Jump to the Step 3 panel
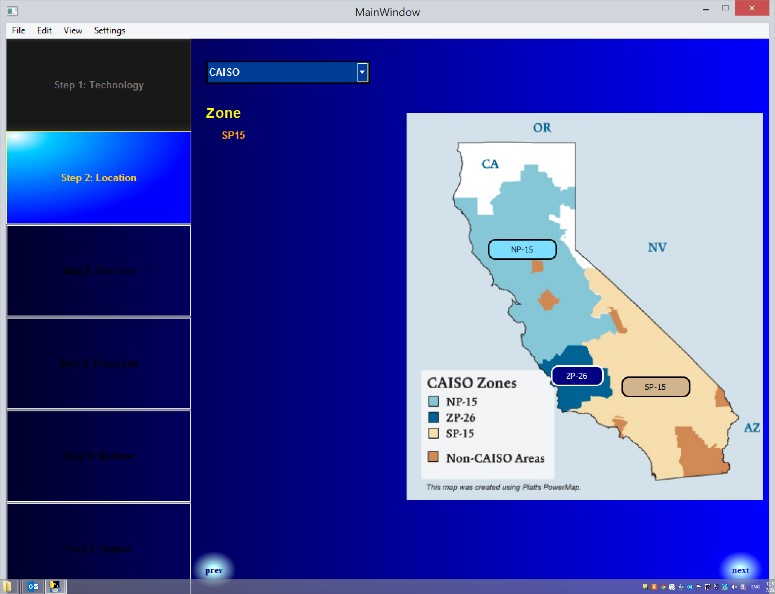The image size is (775, 594). pos(98,271)
